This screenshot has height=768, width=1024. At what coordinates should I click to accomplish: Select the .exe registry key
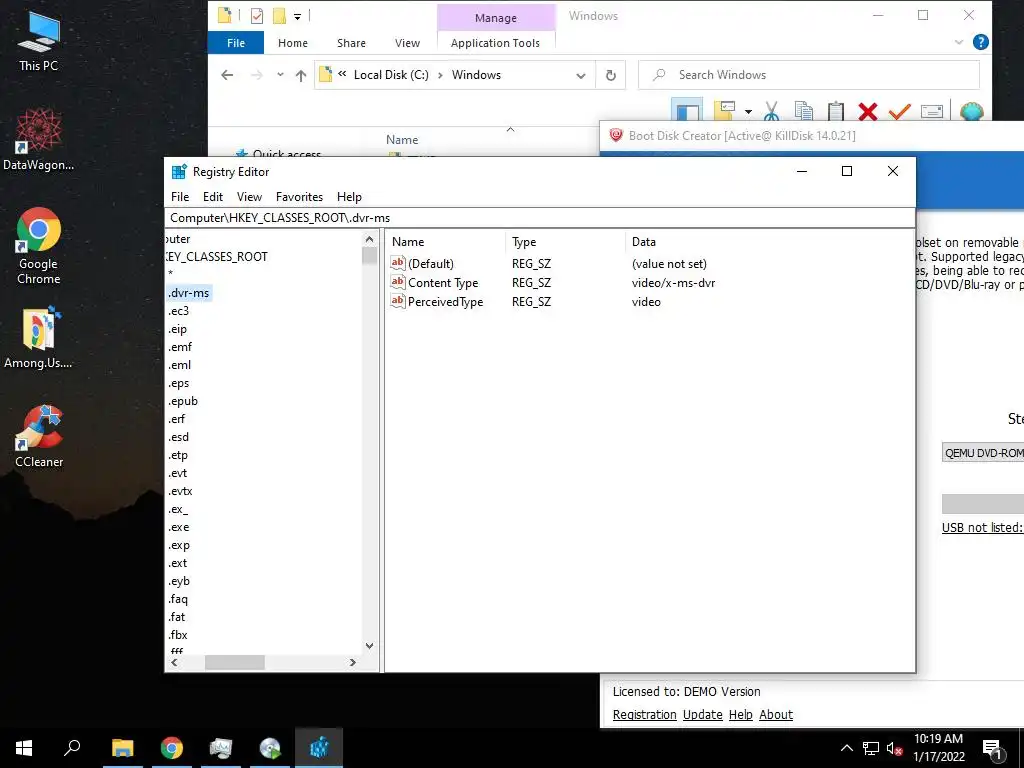click(x=178, y=527)
